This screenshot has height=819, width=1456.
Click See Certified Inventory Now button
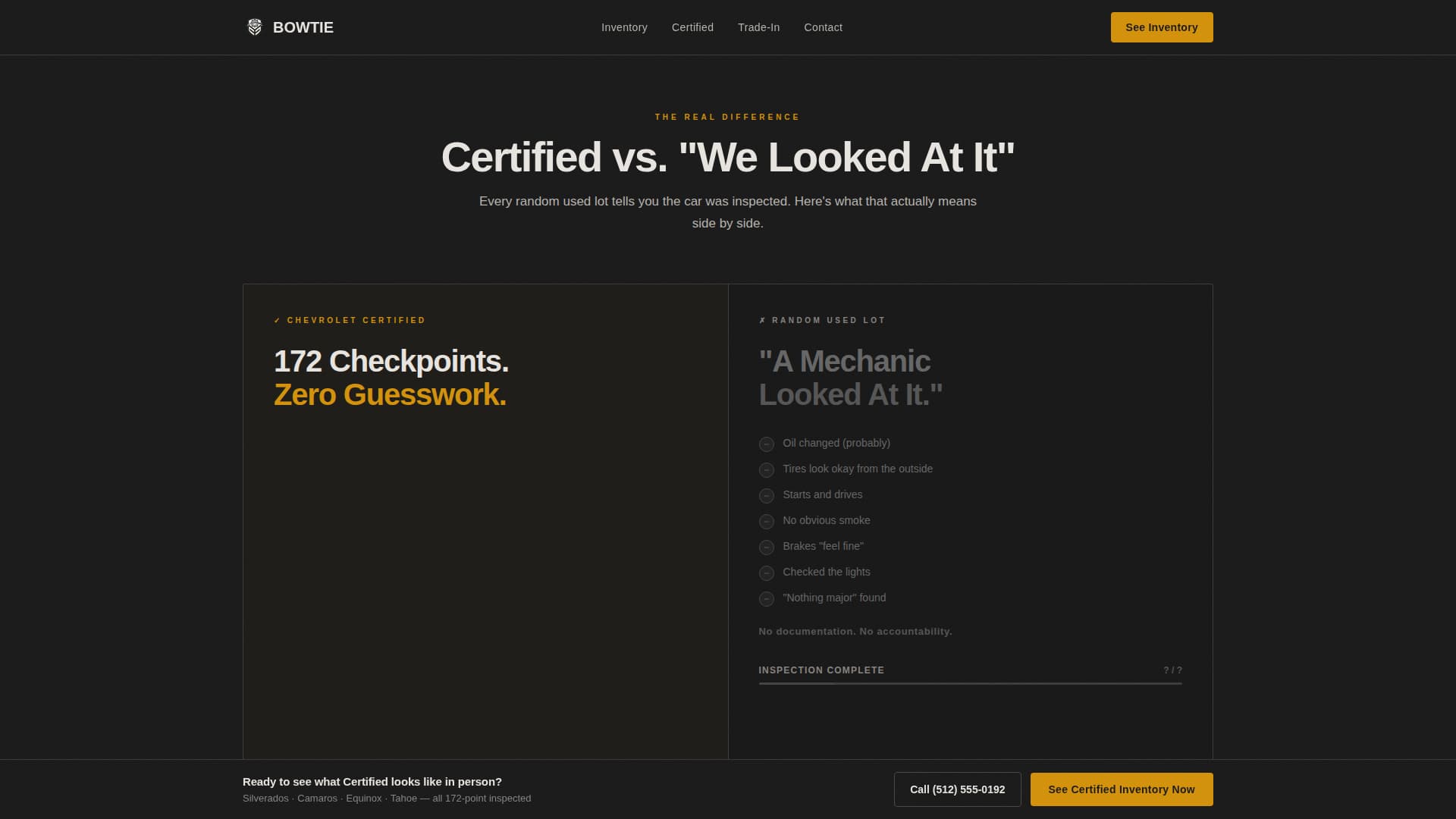1122,789
